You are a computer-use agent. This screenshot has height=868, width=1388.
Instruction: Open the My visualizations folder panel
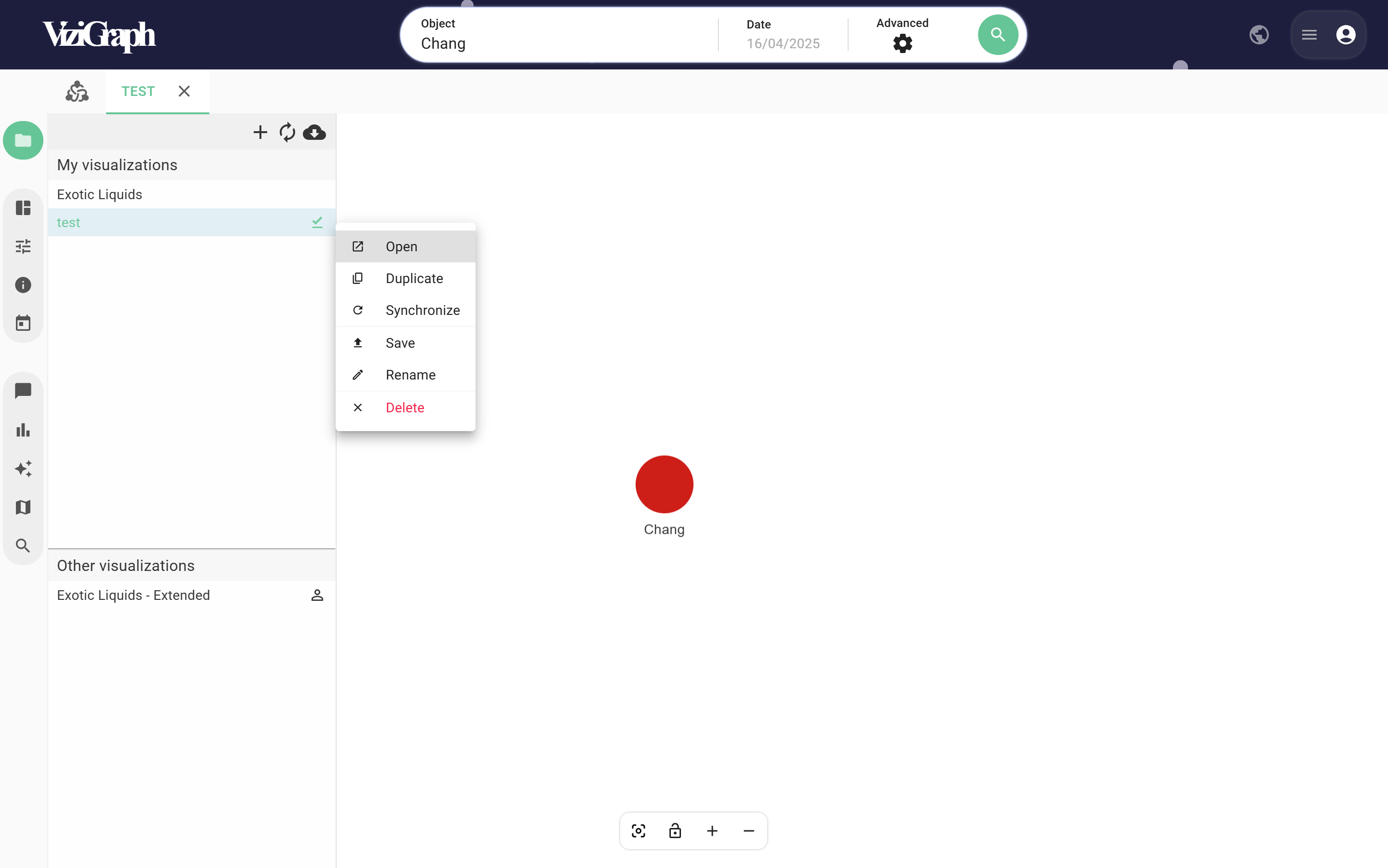[x=22, y=139]
